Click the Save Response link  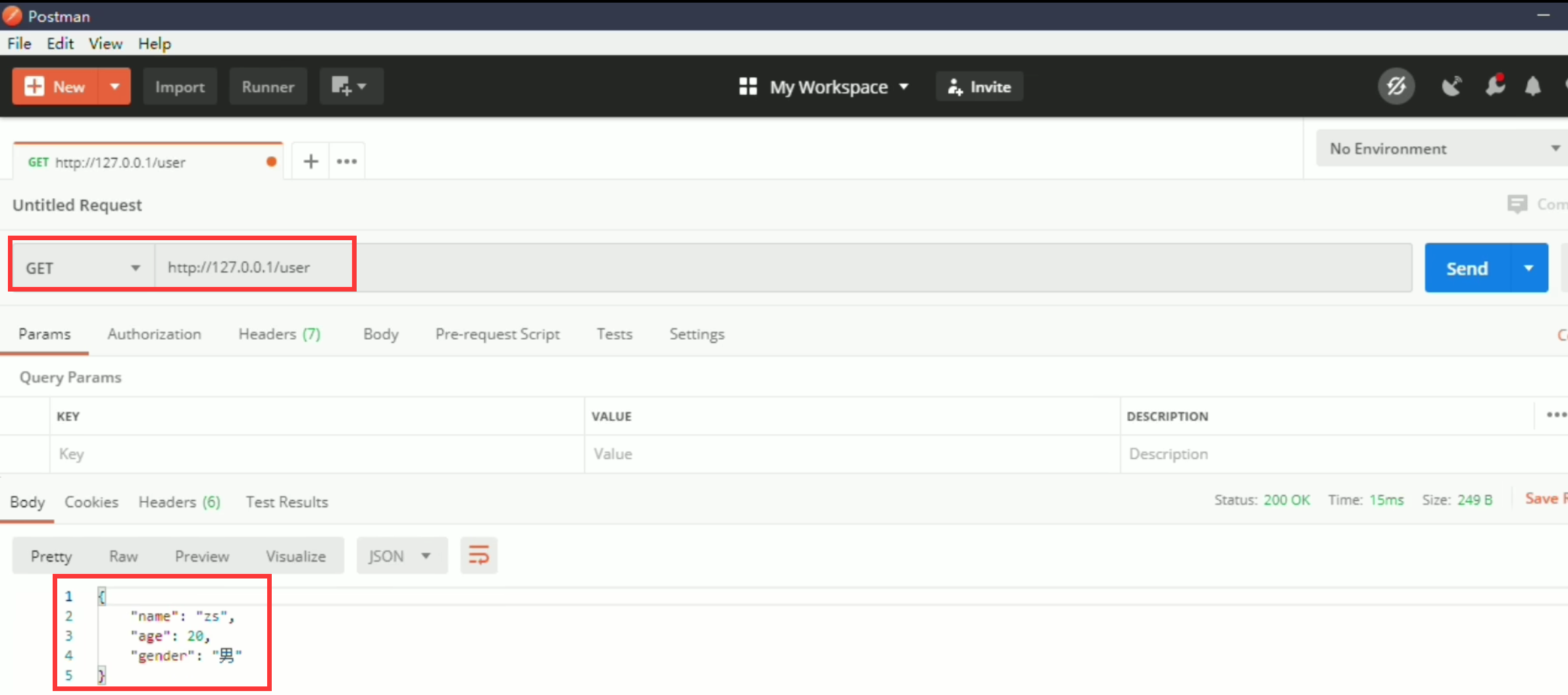pyautogui.click(x=1546, y=498)
